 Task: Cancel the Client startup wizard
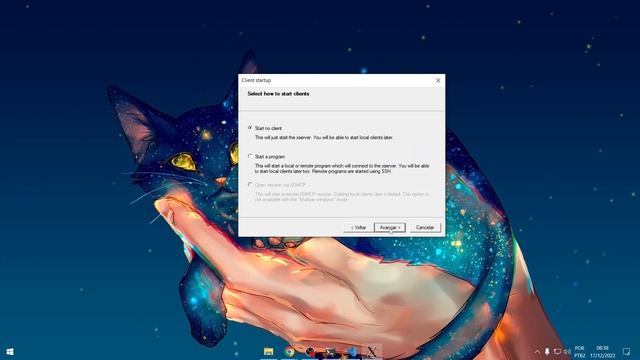pos(425,227)
